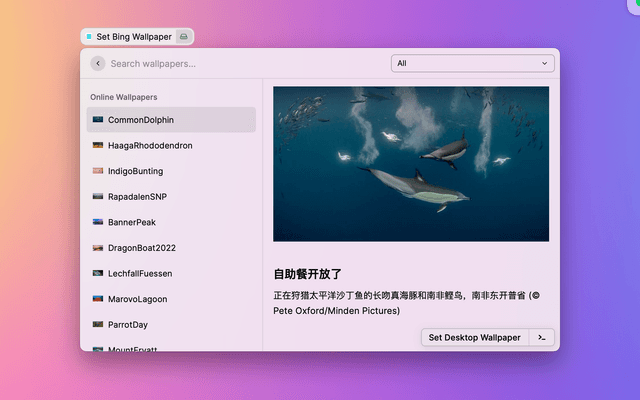This screenshot has width=640, height=400.
Task: Click the back arrow button
Action: pyautogui.click(x=97, y=63)
